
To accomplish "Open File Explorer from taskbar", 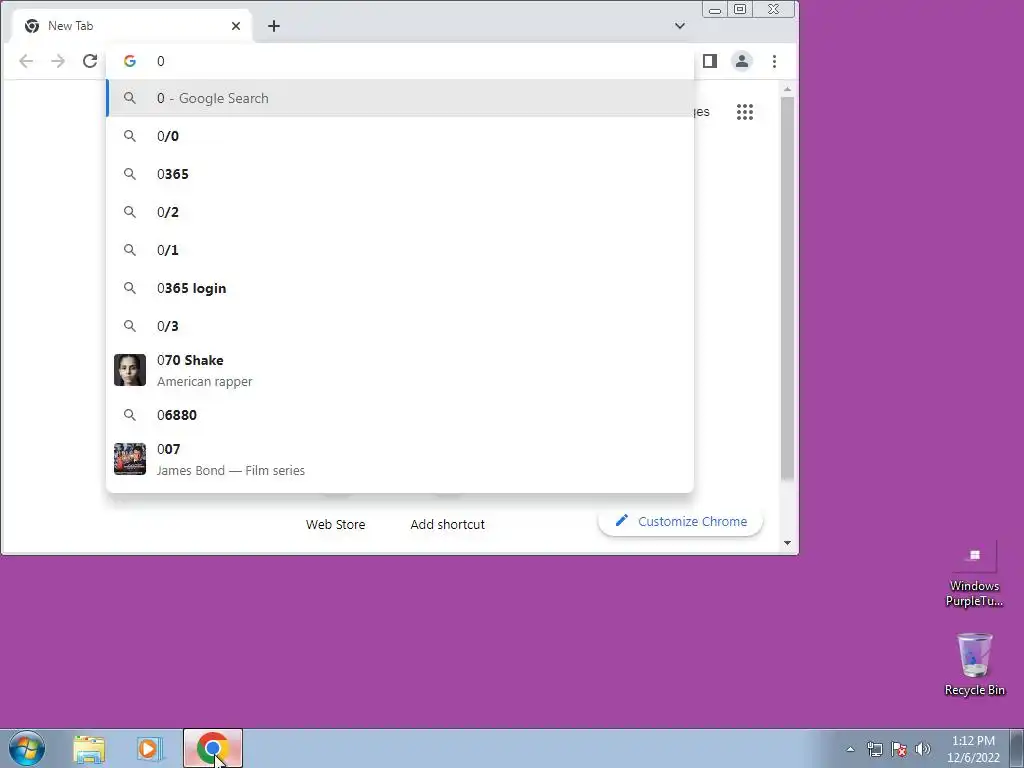I will pyautogui.click(x=89, y=749).
